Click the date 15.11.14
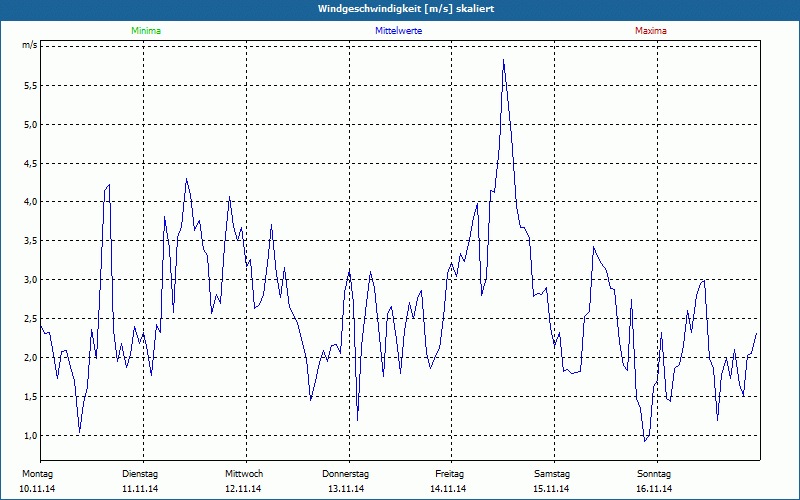The width and height of the screenshot is (800, 500). pyautogui.click(x=551, y=489)
